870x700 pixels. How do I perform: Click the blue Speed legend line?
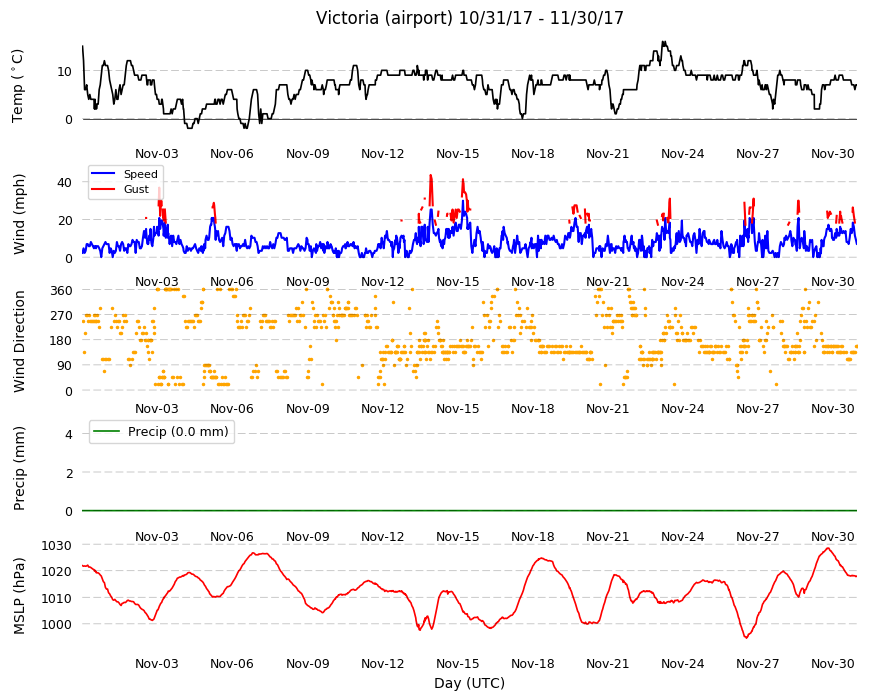pos(104,174)
